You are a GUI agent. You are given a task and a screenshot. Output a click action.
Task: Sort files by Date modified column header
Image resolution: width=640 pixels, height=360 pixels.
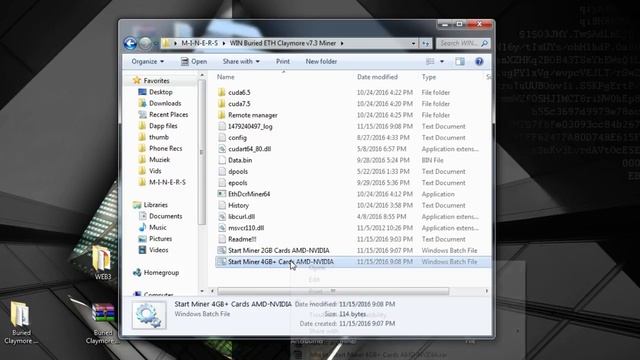(x=377, y=77)
